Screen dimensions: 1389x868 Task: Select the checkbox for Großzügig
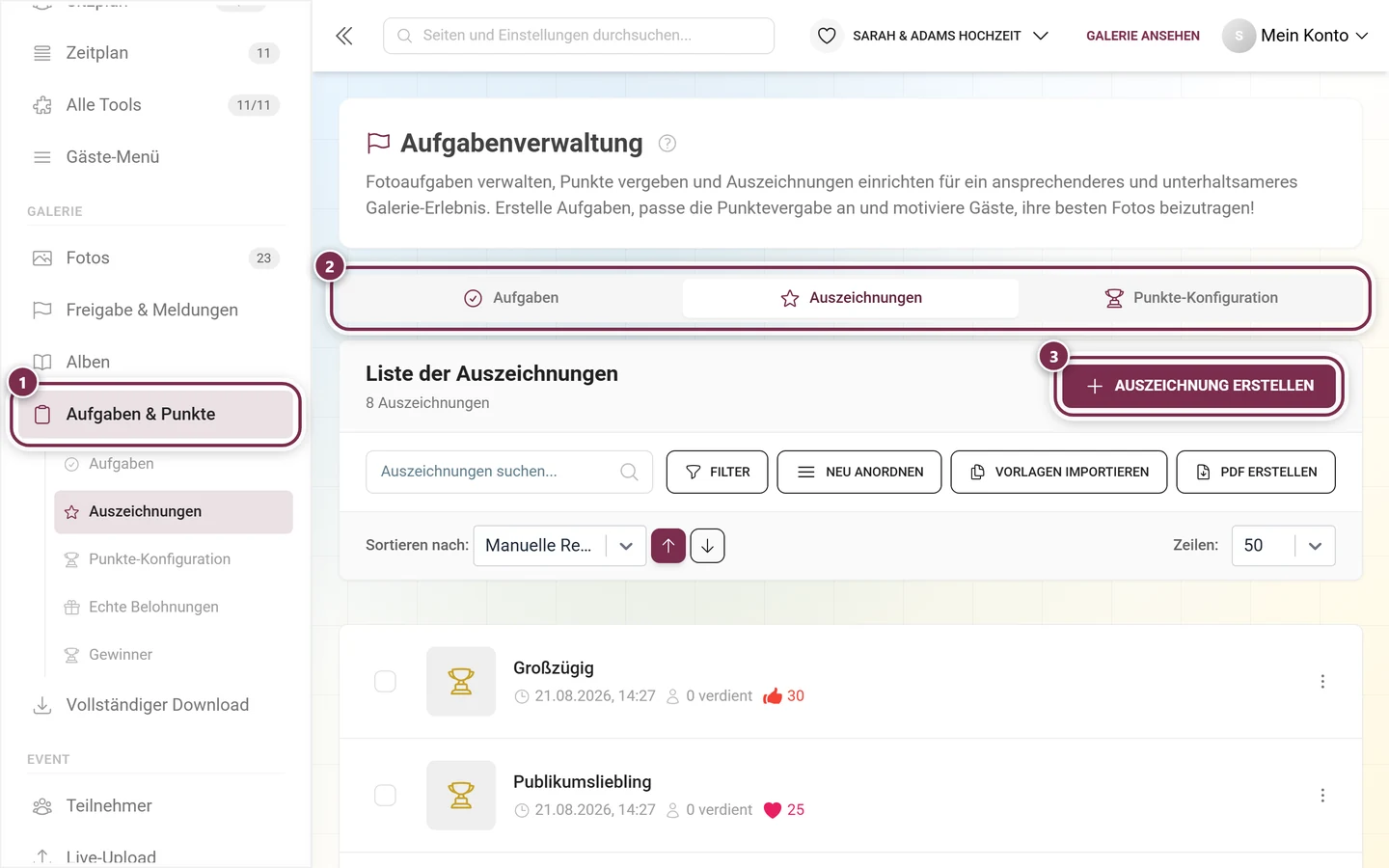385,682
